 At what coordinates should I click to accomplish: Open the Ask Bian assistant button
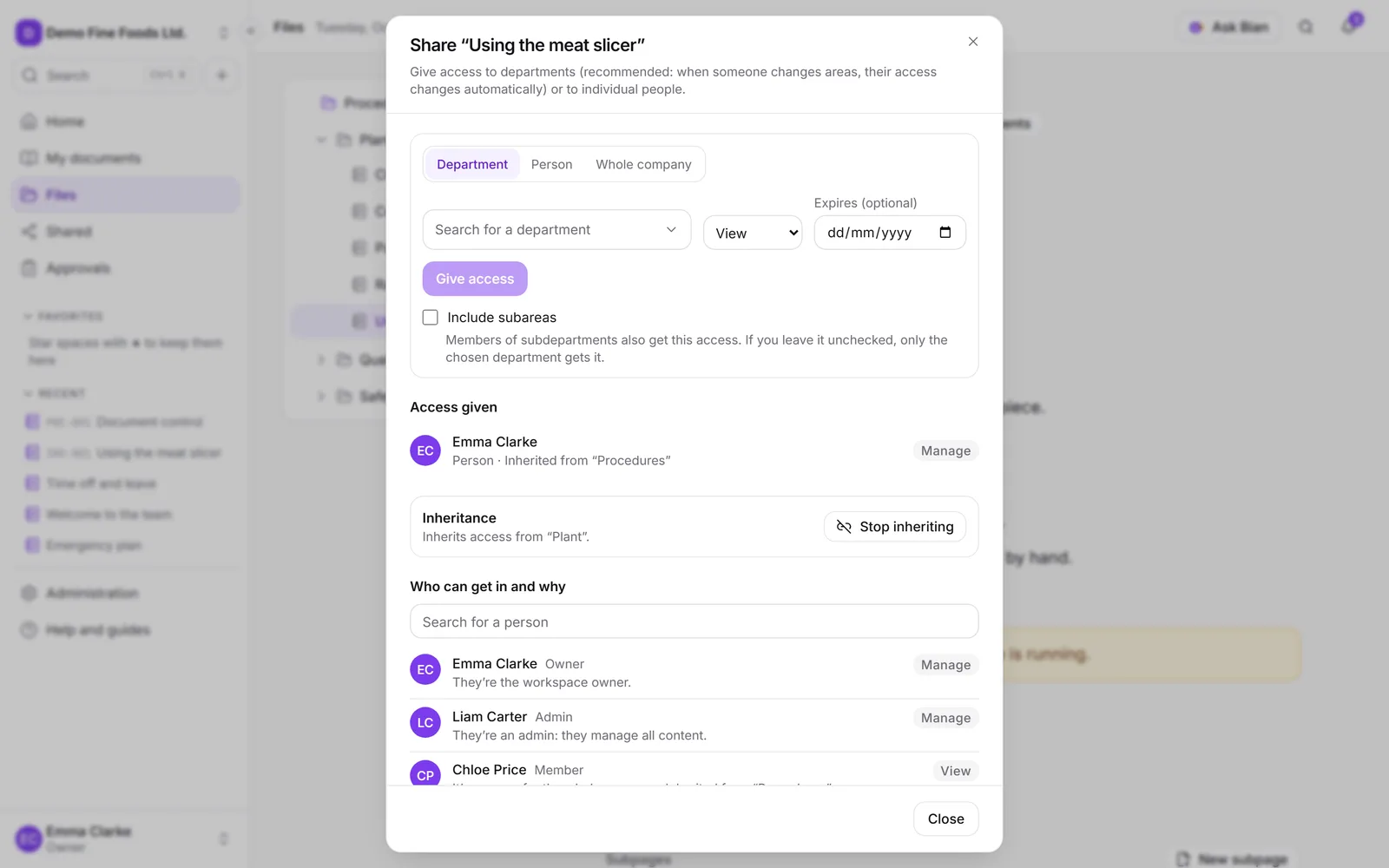point(1231,28)
